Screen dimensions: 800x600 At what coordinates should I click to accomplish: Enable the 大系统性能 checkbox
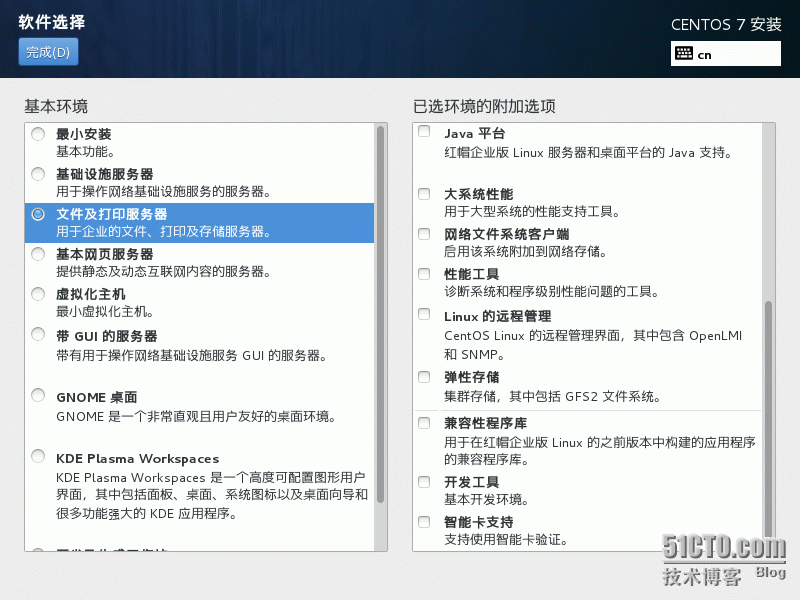[424, 194]
